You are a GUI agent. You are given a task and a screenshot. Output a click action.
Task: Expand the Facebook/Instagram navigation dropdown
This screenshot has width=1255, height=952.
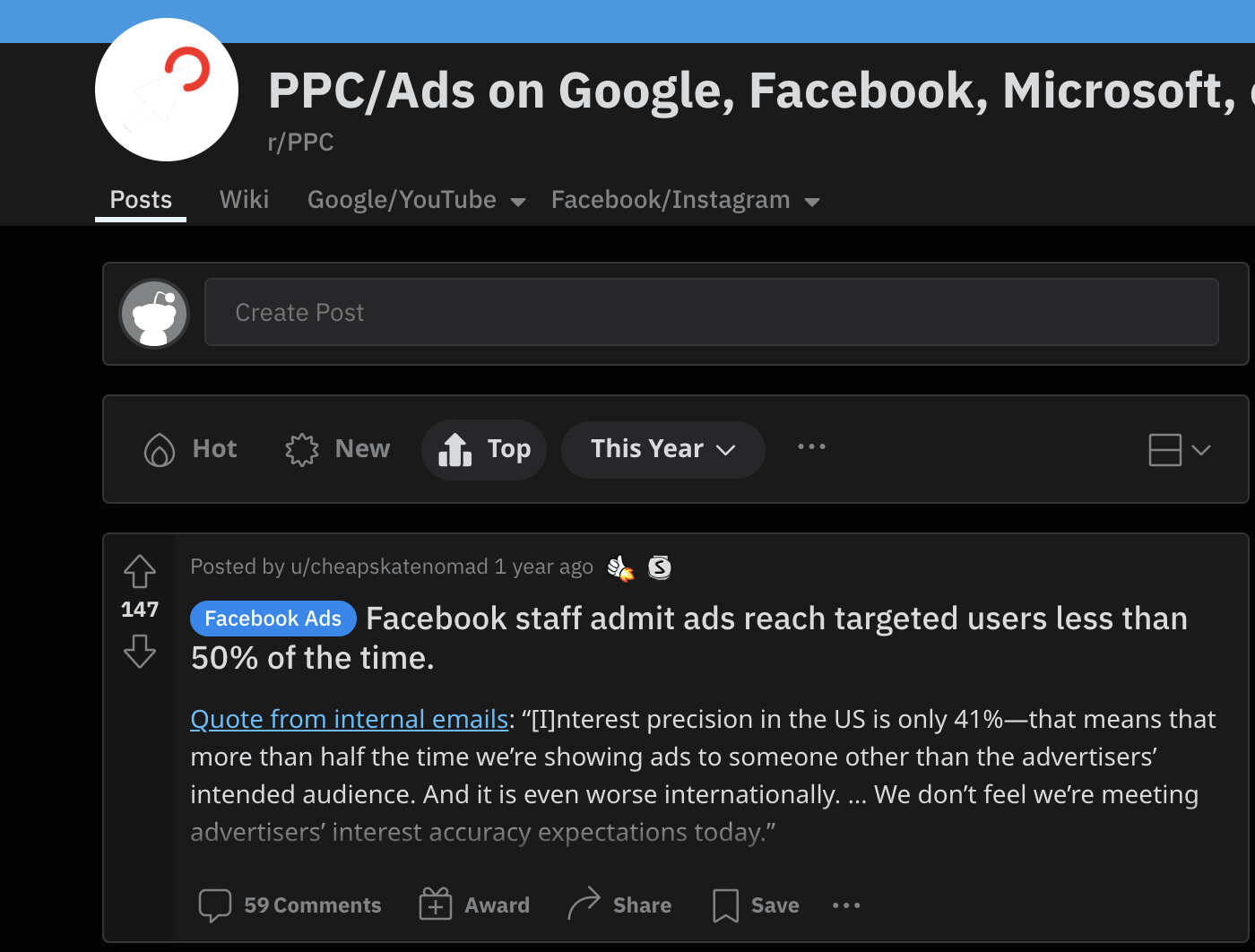coord(685,199)
